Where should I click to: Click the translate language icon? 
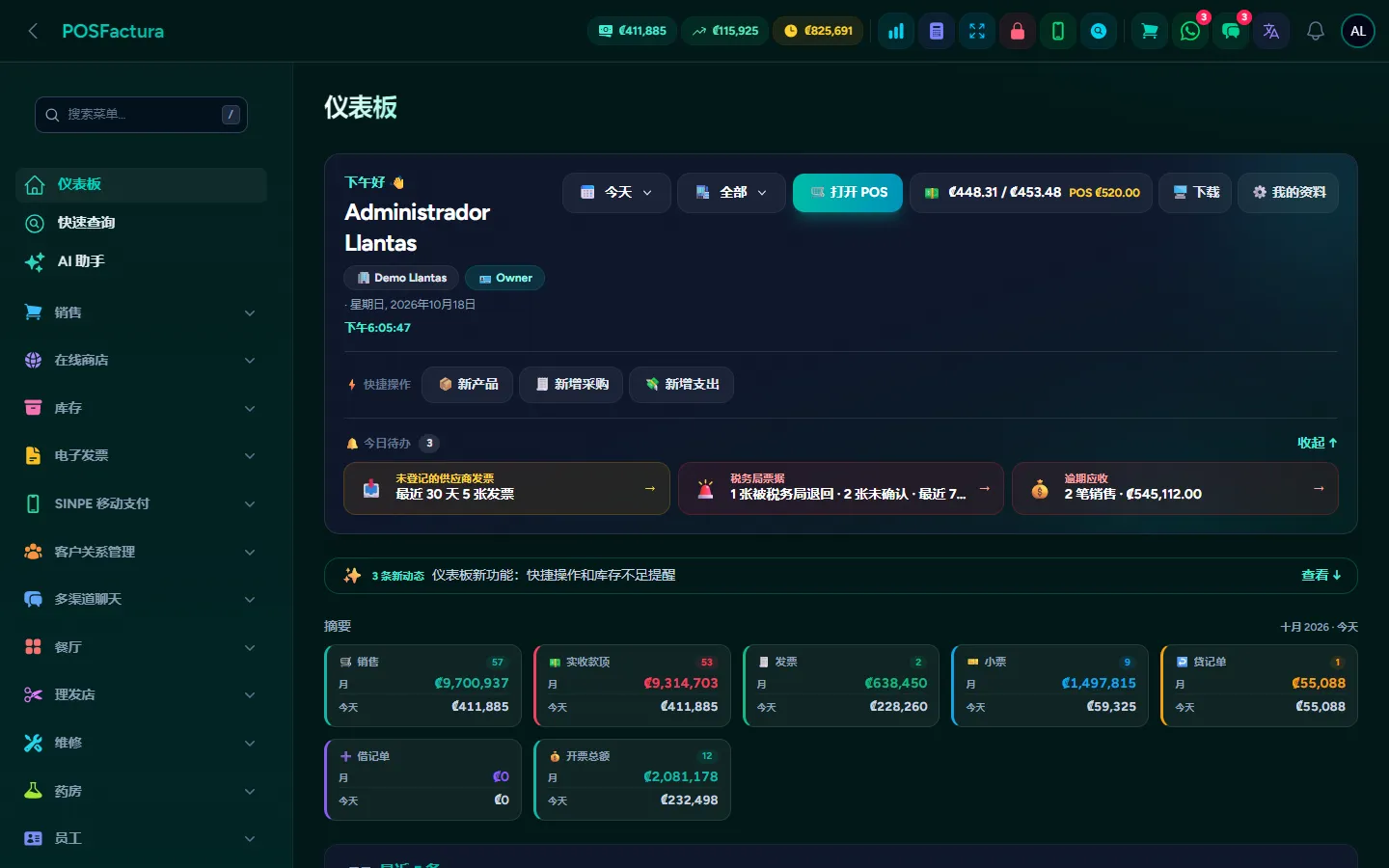pos(1271,31)
